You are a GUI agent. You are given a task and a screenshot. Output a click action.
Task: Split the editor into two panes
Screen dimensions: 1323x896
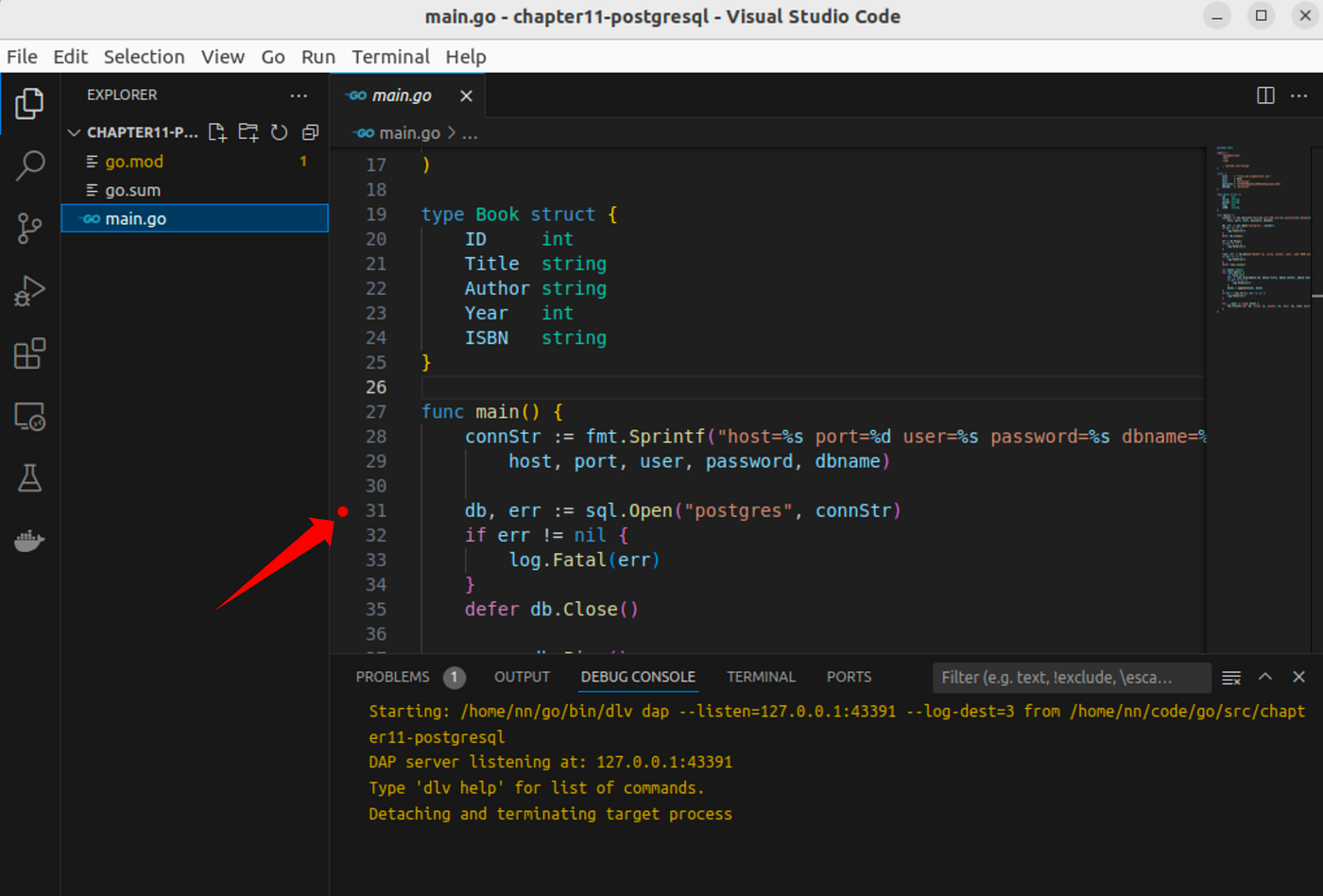coord(1264,95)
